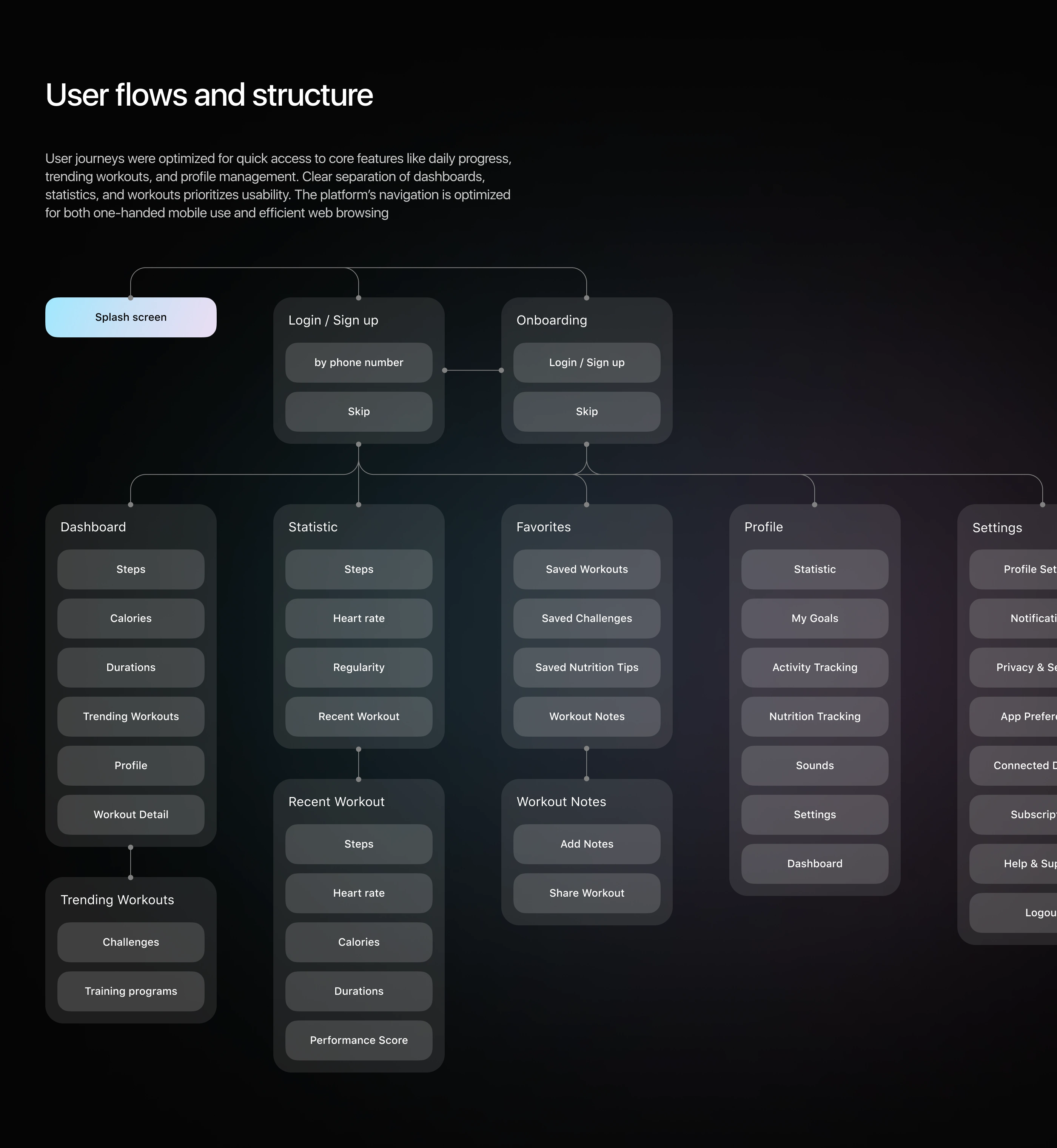Open My Goals in the Profile group

[x=815, y=619]
